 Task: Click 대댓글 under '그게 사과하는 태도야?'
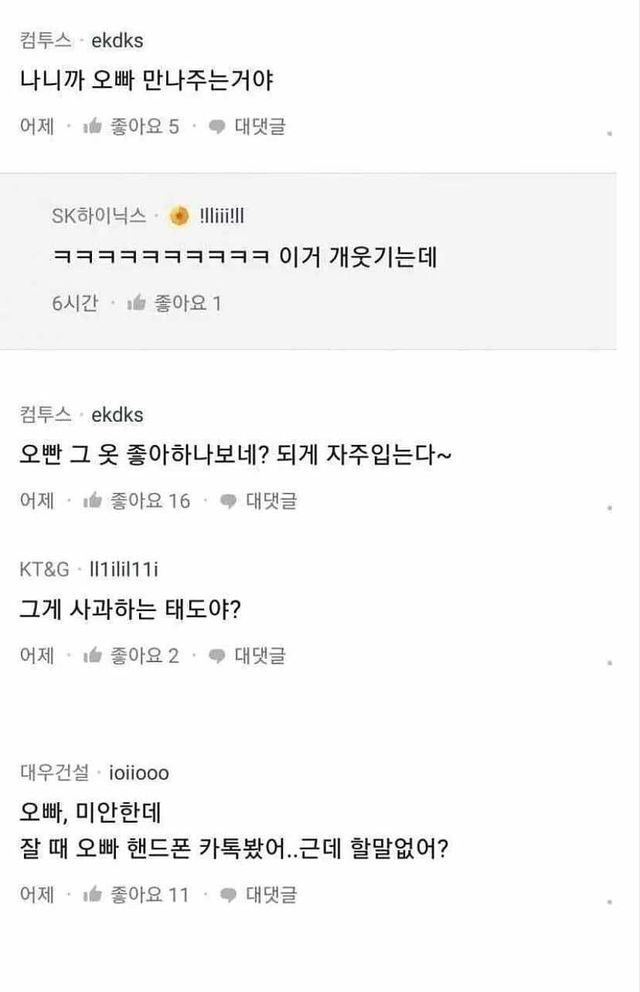click(x=259, y=656)
